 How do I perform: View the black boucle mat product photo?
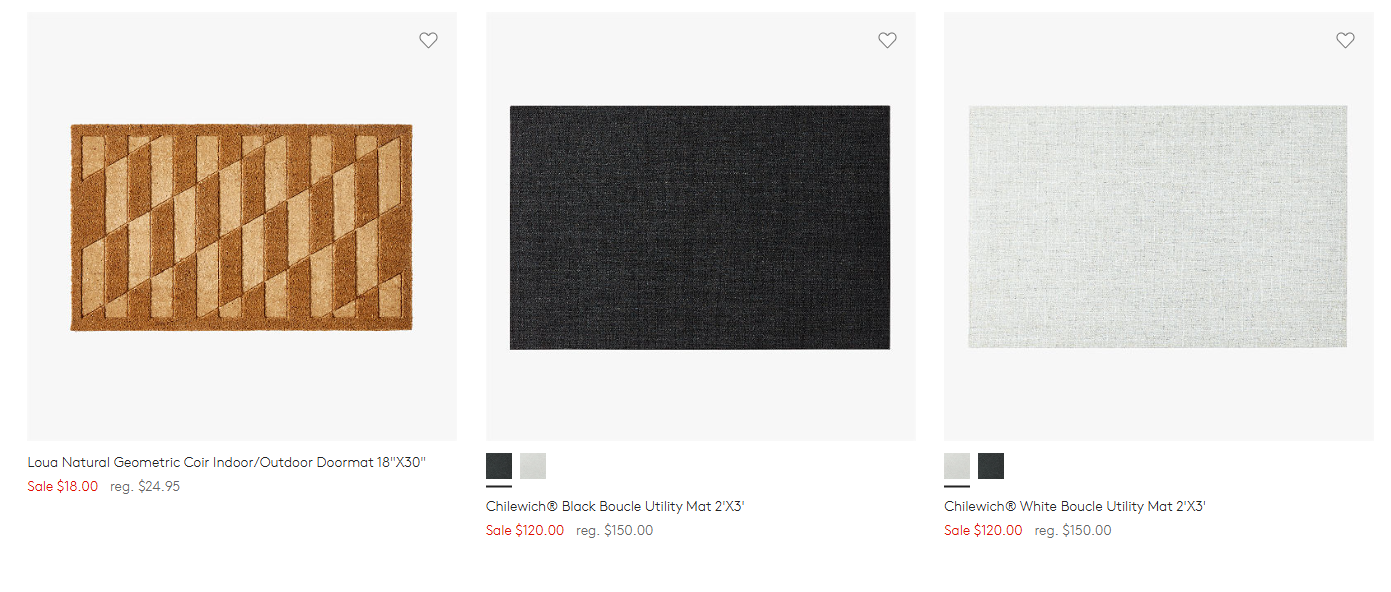[x=699, y=225]
